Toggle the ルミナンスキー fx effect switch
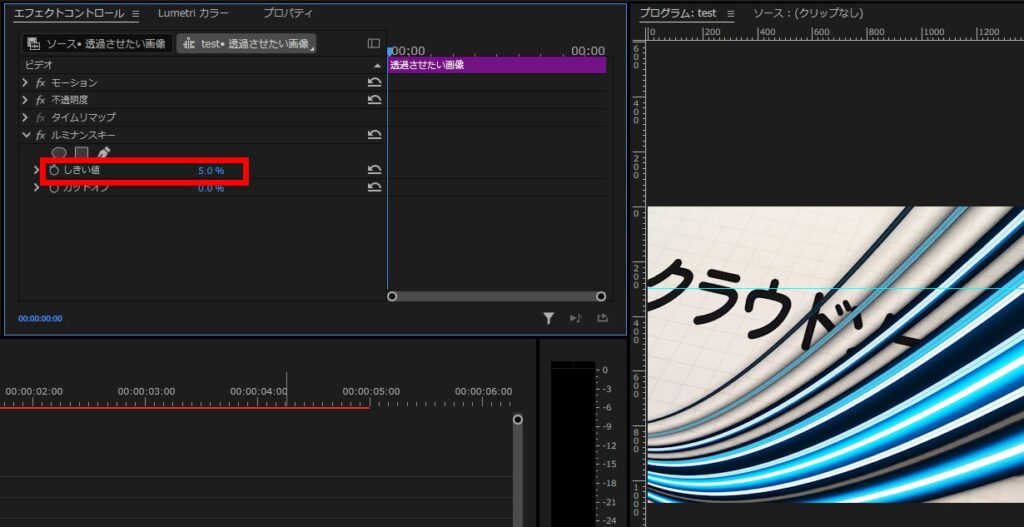Image resolution: width=1024 pixels, height=527 pixels. click(41, 135)
